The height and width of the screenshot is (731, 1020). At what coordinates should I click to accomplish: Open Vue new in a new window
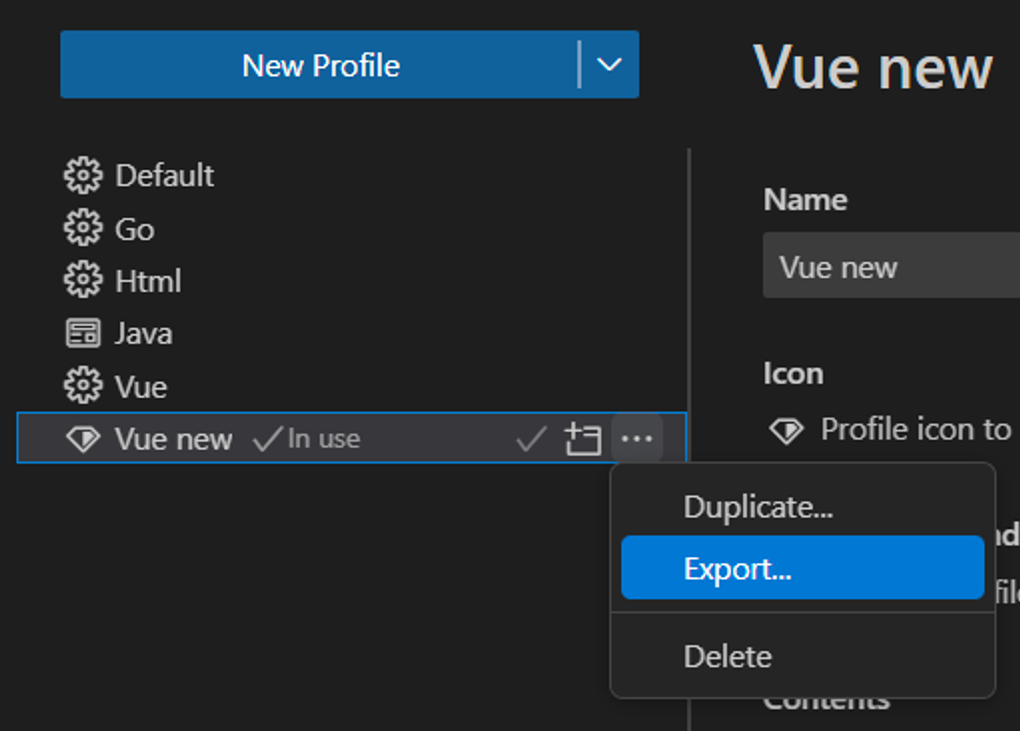tap(582, 438)
